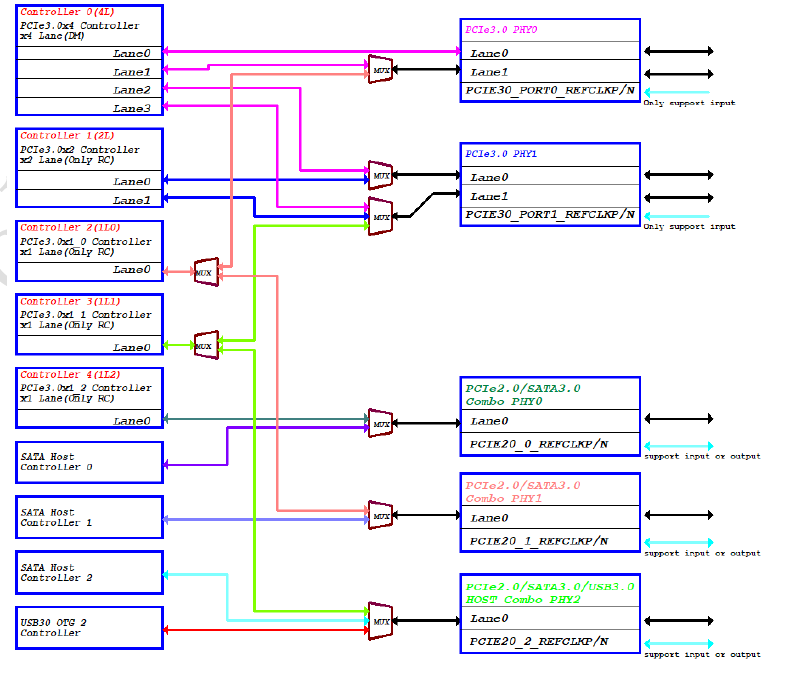Select the "PCIe3.0 PHY1" title
The image size is (809, 675).
(501, 154)
